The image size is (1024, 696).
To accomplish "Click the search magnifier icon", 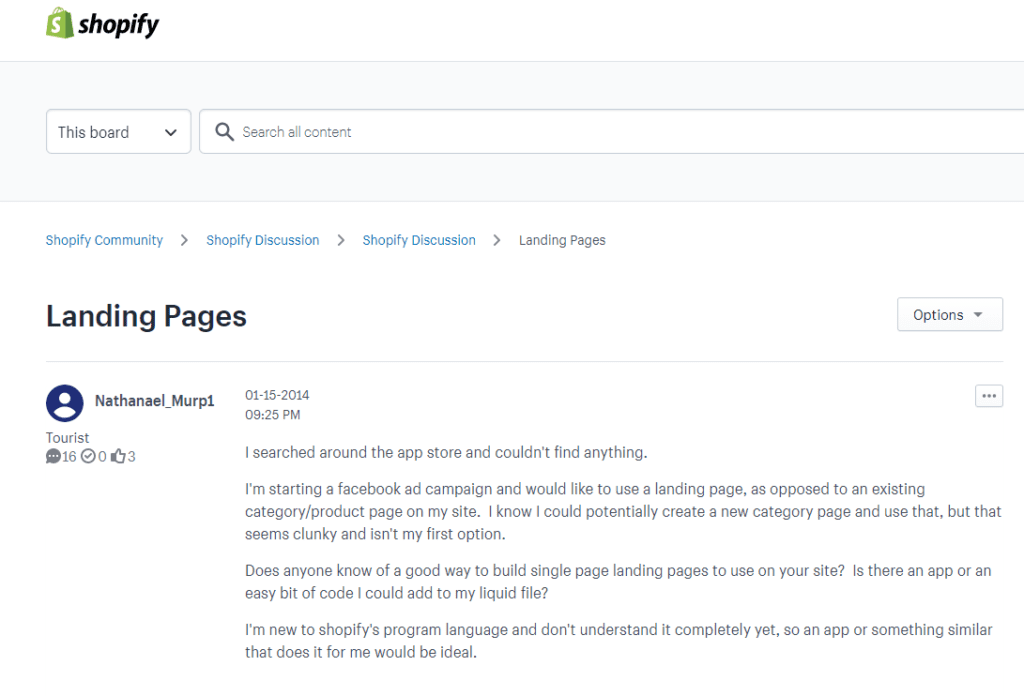I will (224, 131).
